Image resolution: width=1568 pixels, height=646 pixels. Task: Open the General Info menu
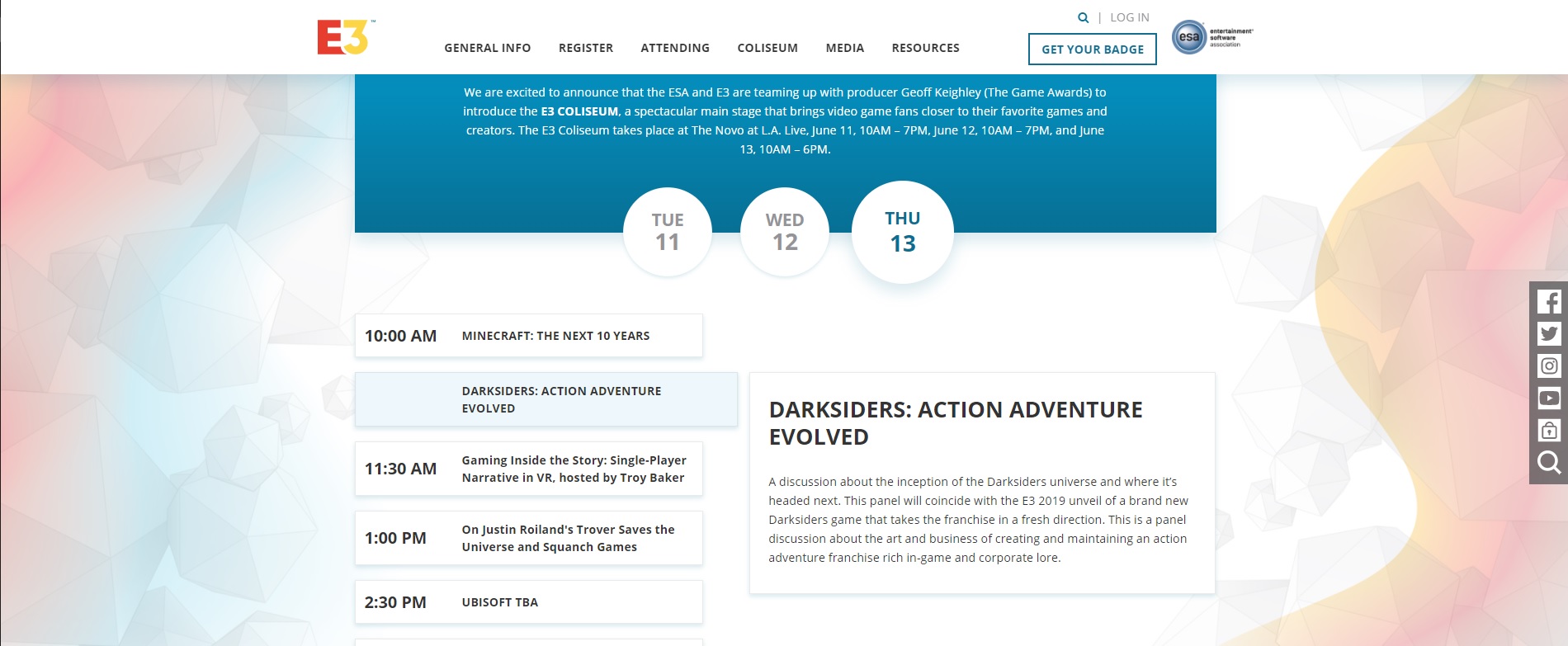coord(488,48)
